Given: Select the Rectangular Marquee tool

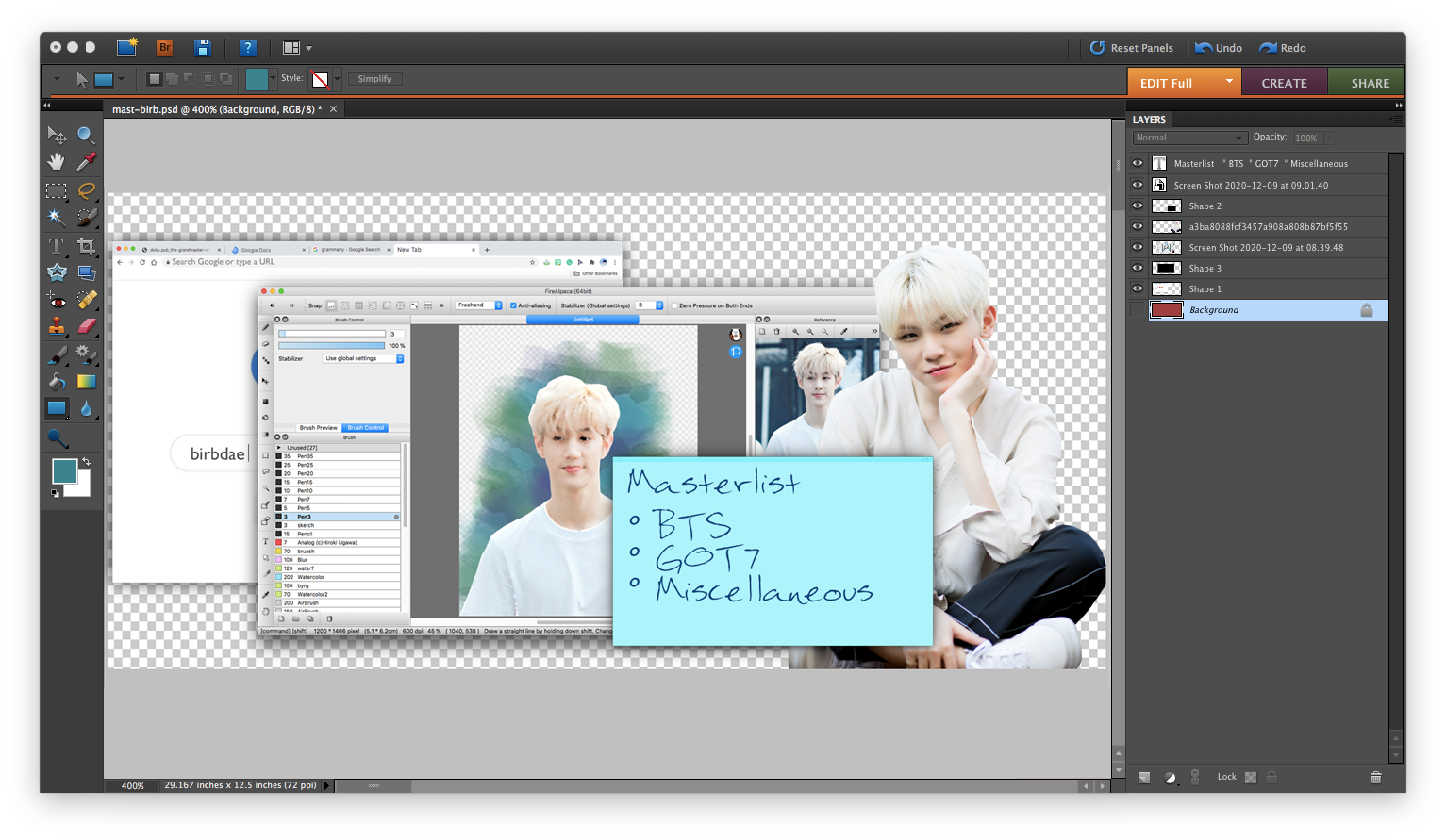Looking at the screenshot, I should 57,190.
